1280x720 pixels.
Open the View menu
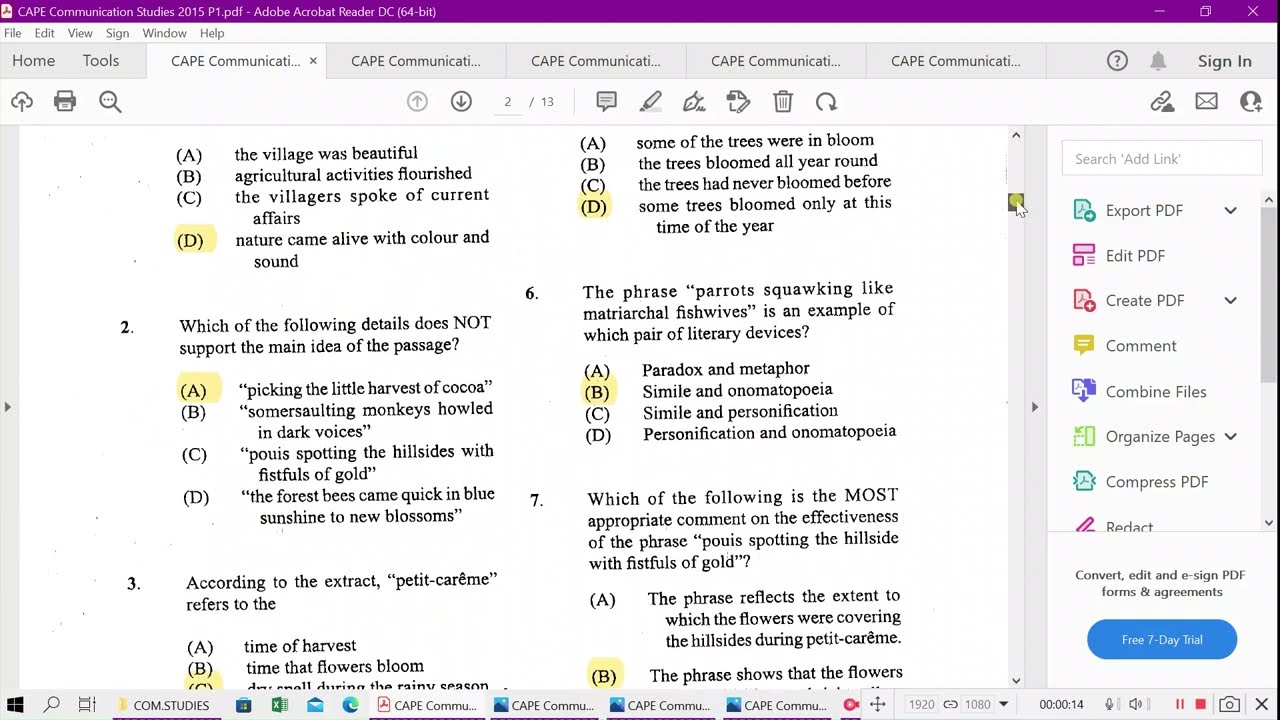pos(80,33)
